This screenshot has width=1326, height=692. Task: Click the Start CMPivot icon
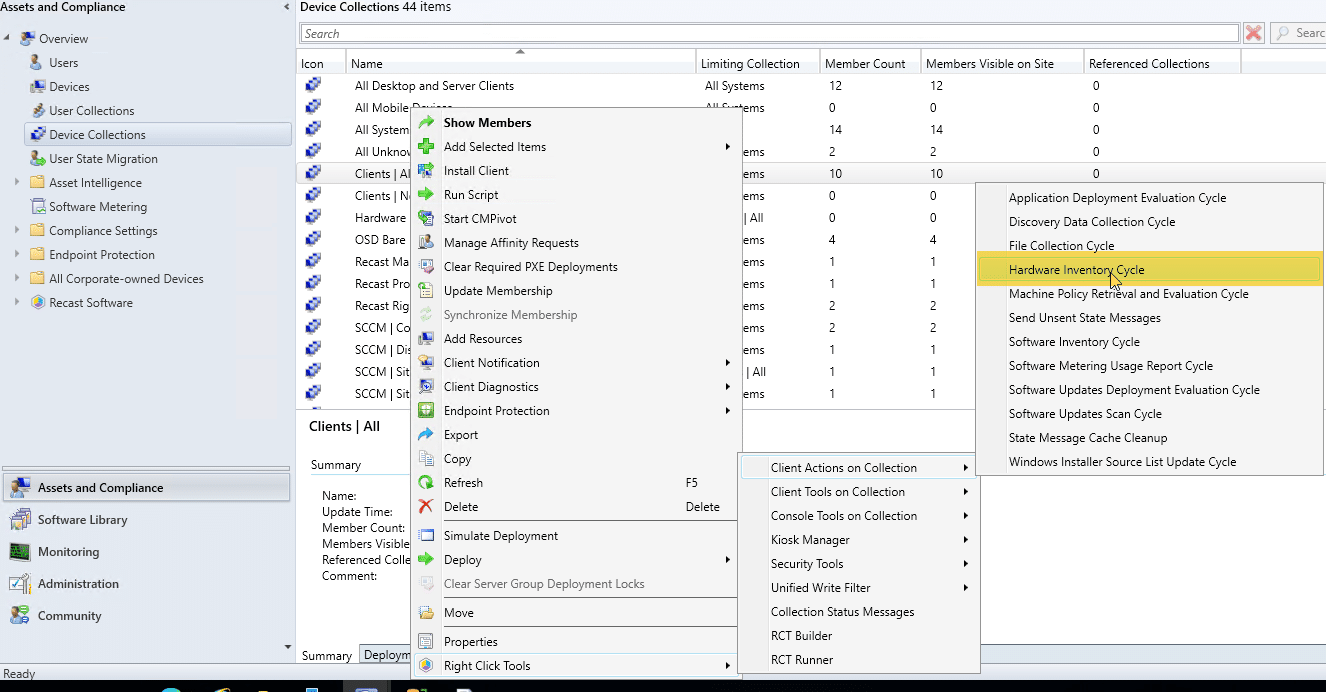click(426, 219)
